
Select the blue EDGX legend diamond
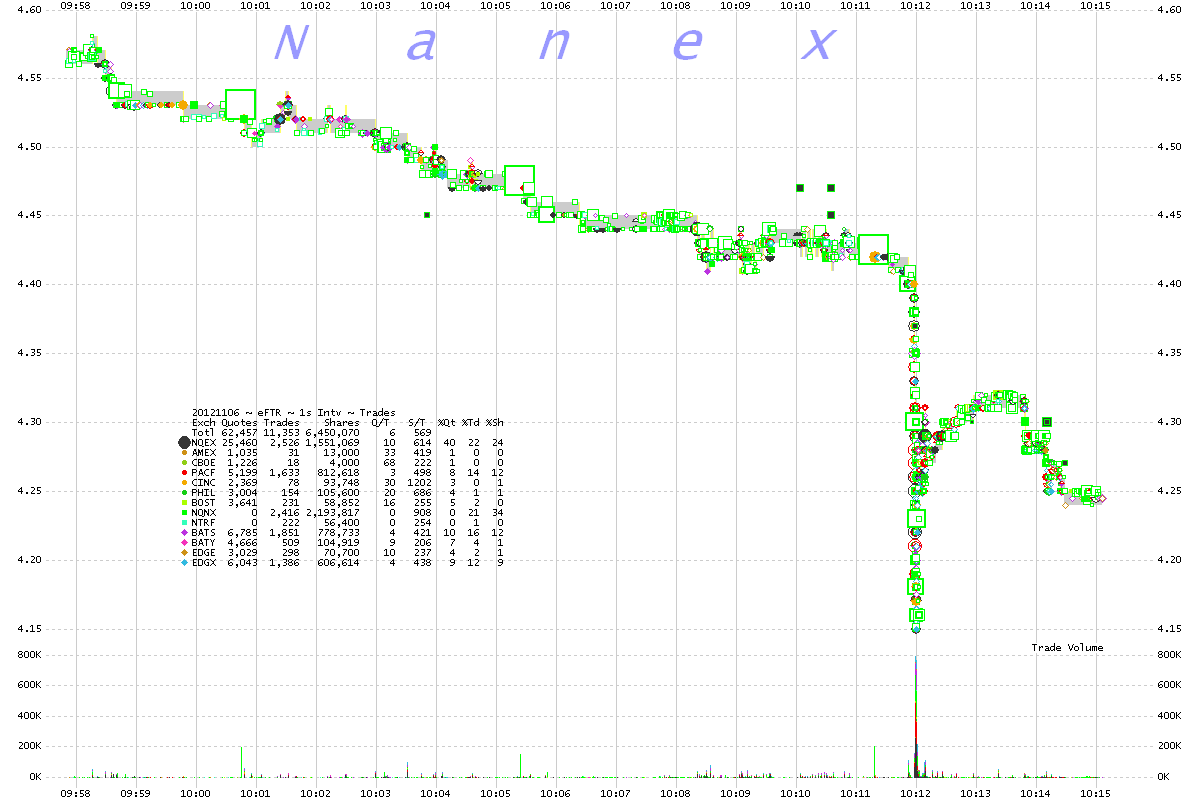coord(184,562)
